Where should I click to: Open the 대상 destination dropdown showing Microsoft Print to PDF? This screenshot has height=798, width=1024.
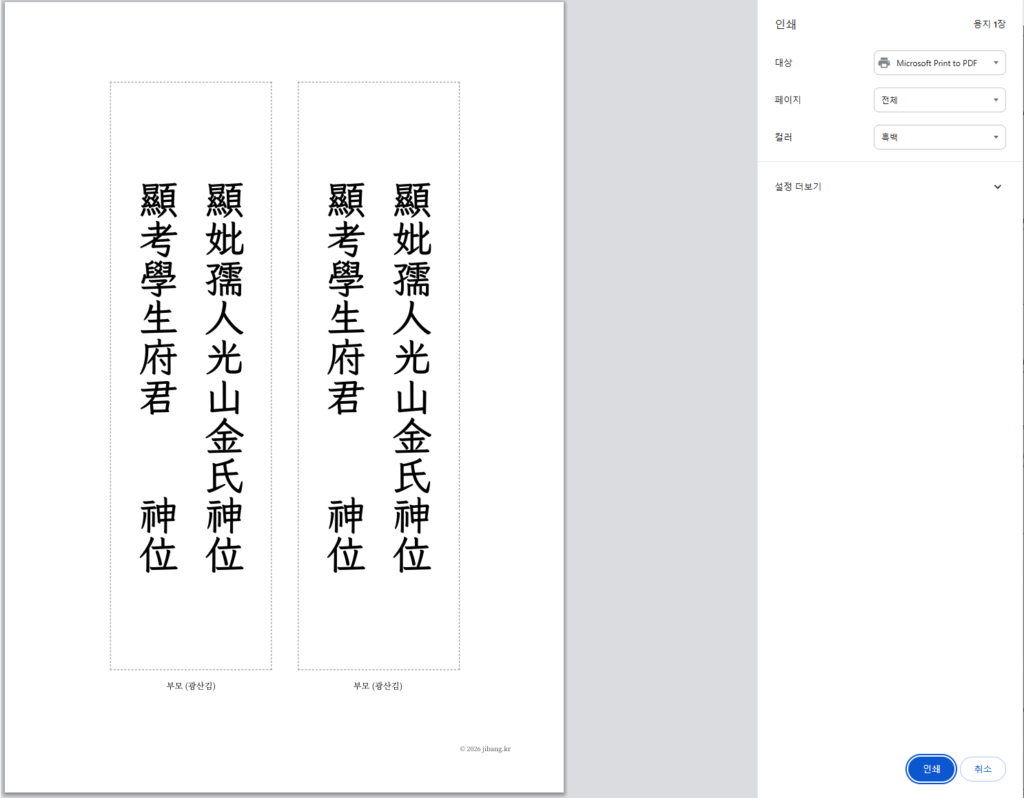click(938, 63)
